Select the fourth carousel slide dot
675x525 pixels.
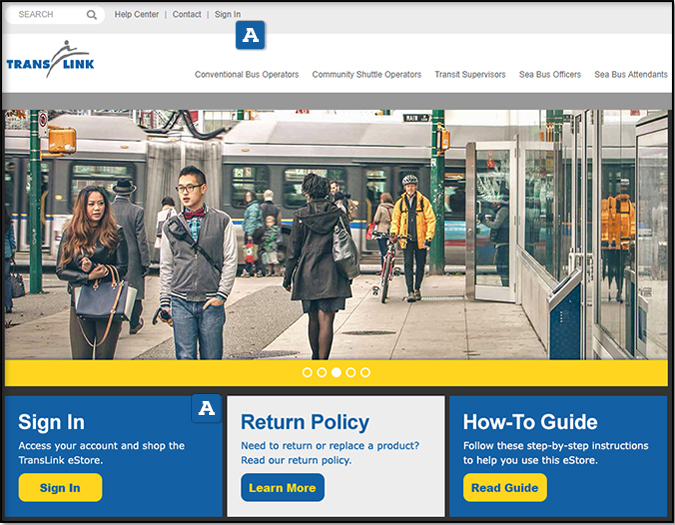(x=351, y=372)
